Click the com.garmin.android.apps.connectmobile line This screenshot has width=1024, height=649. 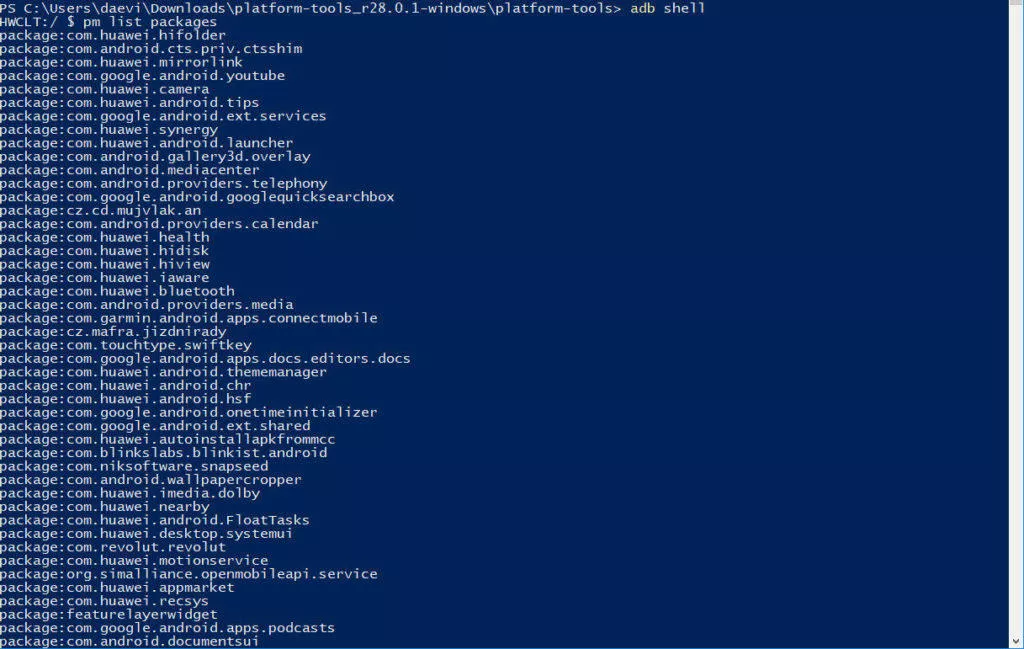click(189, 318)
